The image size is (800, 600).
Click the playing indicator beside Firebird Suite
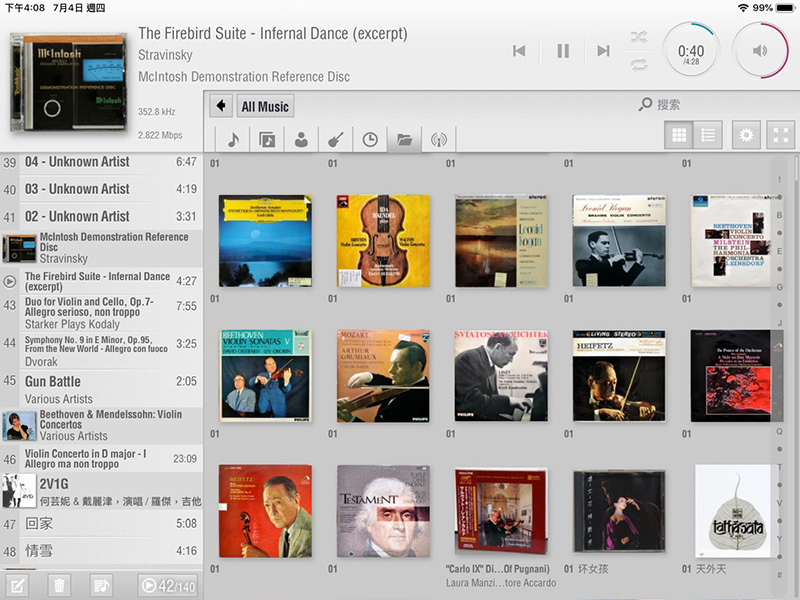point(10,281)
